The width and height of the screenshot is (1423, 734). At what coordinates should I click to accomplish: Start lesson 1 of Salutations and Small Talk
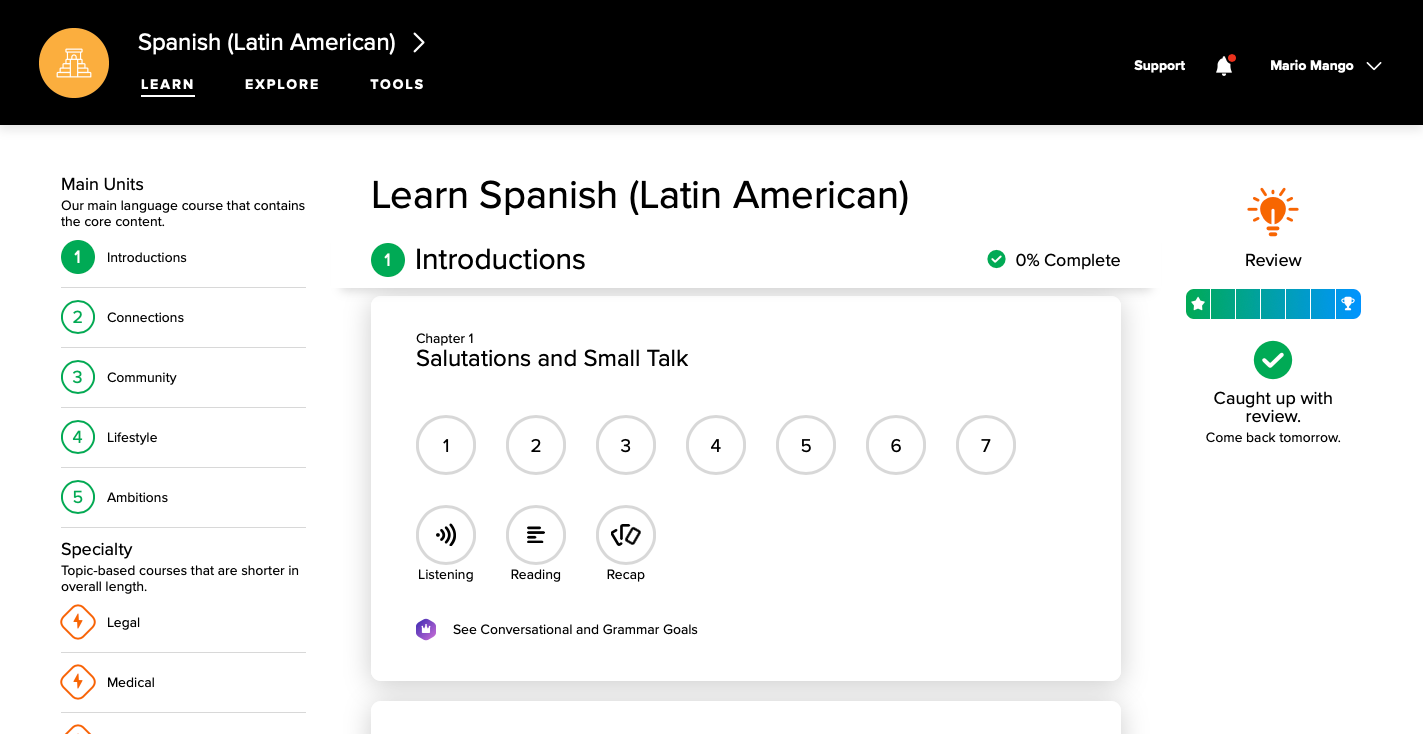tap(446, 445)
